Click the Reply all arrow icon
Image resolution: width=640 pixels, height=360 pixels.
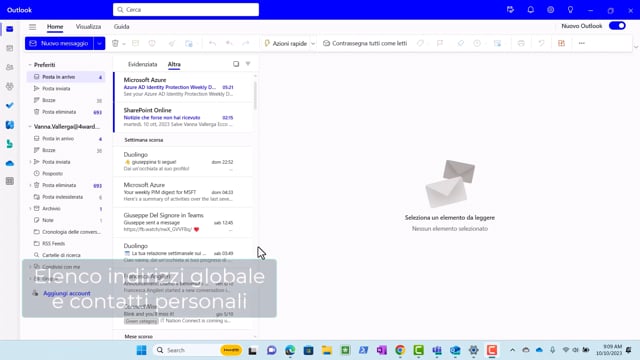pos(229,43)
